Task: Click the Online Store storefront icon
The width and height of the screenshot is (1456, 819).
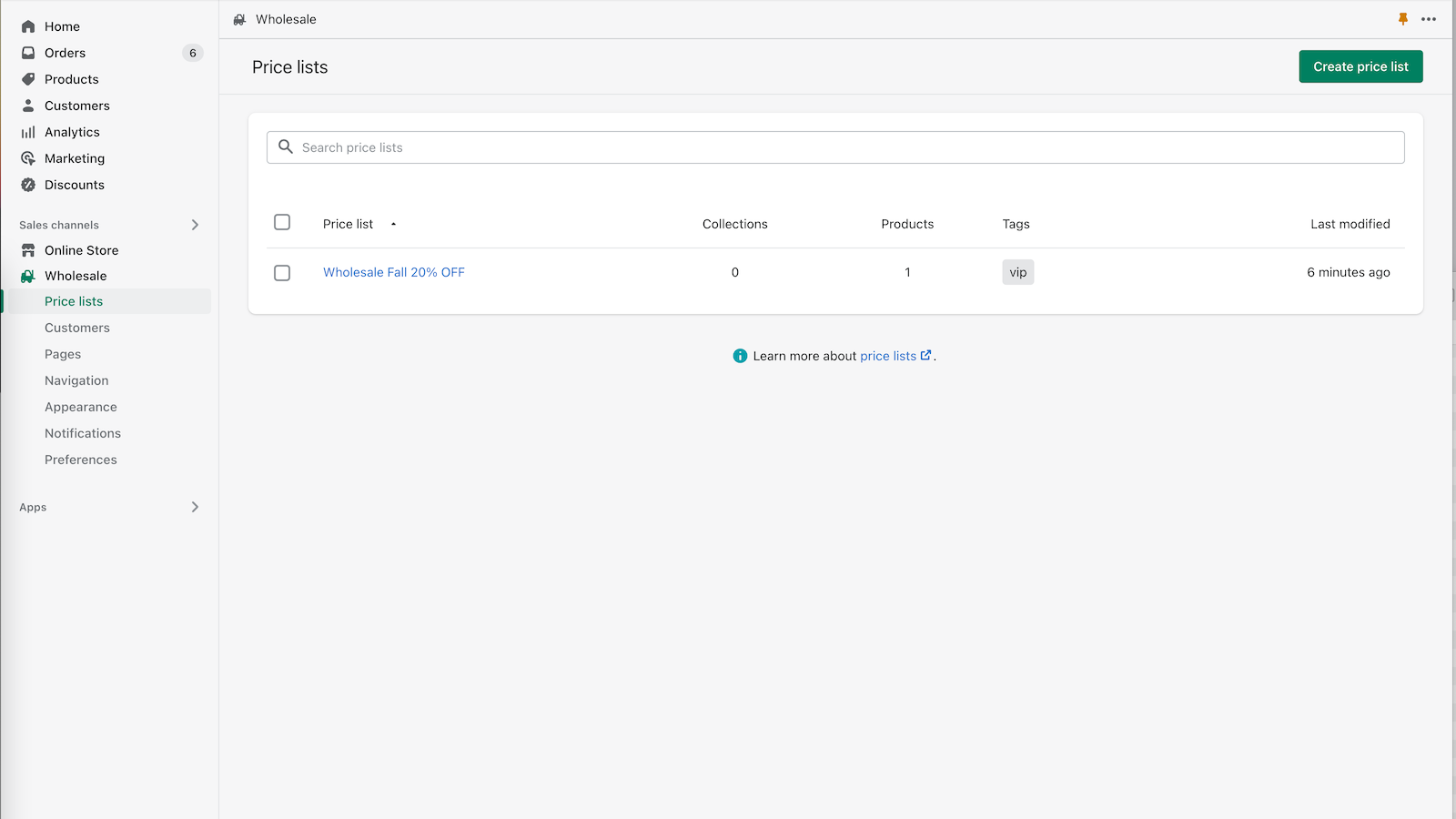Action: click(x=28, y=250)
